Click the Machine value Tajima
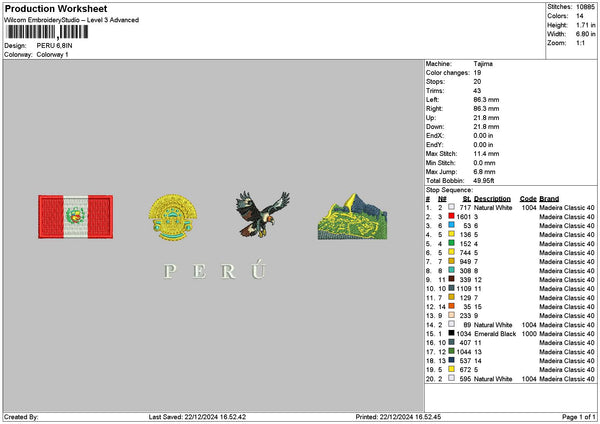 pos(483,64)
